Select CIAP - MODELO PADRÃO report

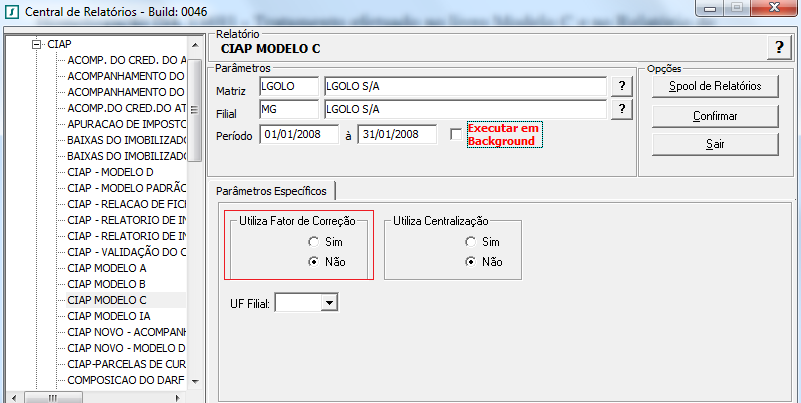coord(127,188)
